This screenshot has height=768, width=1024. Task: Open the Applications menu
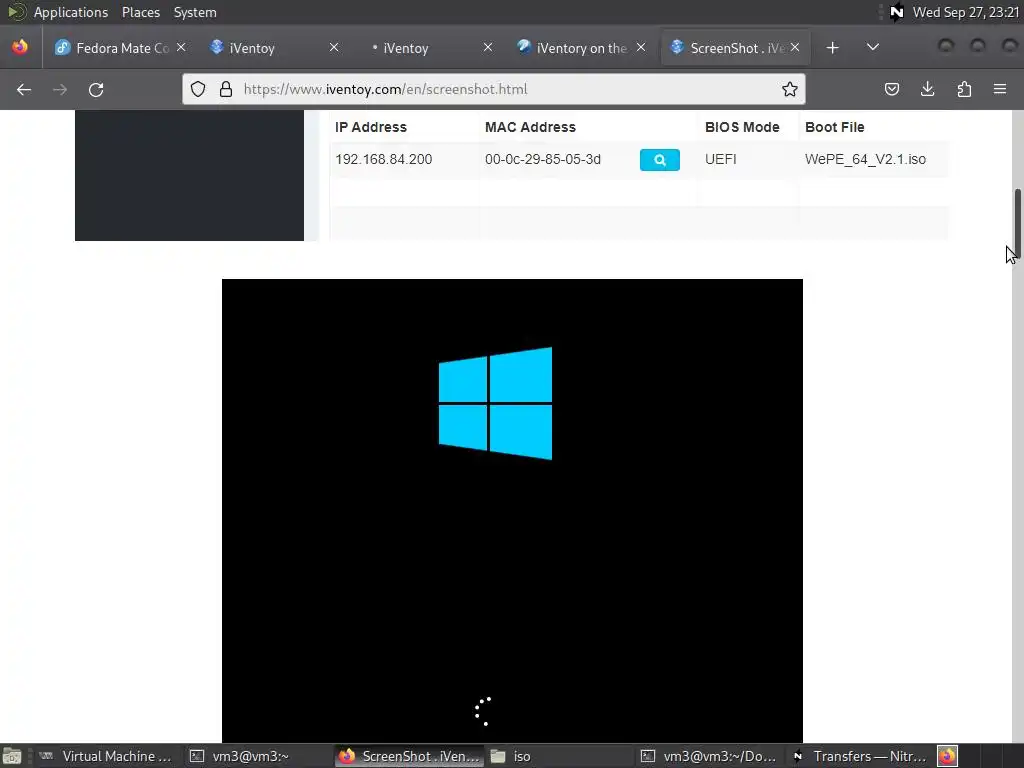71,12
